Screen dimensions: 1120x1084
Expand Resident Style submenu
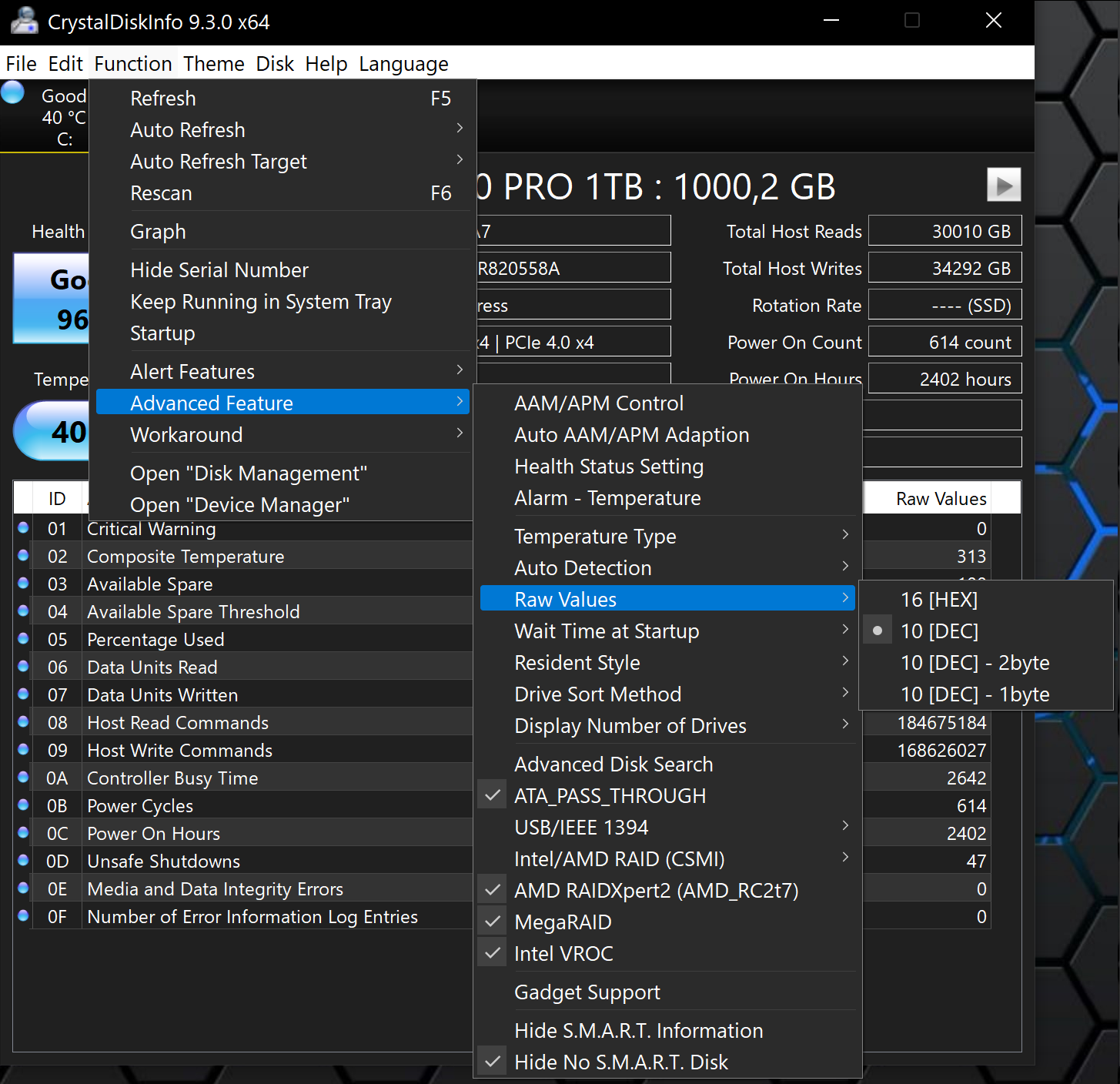pos(667,662)
